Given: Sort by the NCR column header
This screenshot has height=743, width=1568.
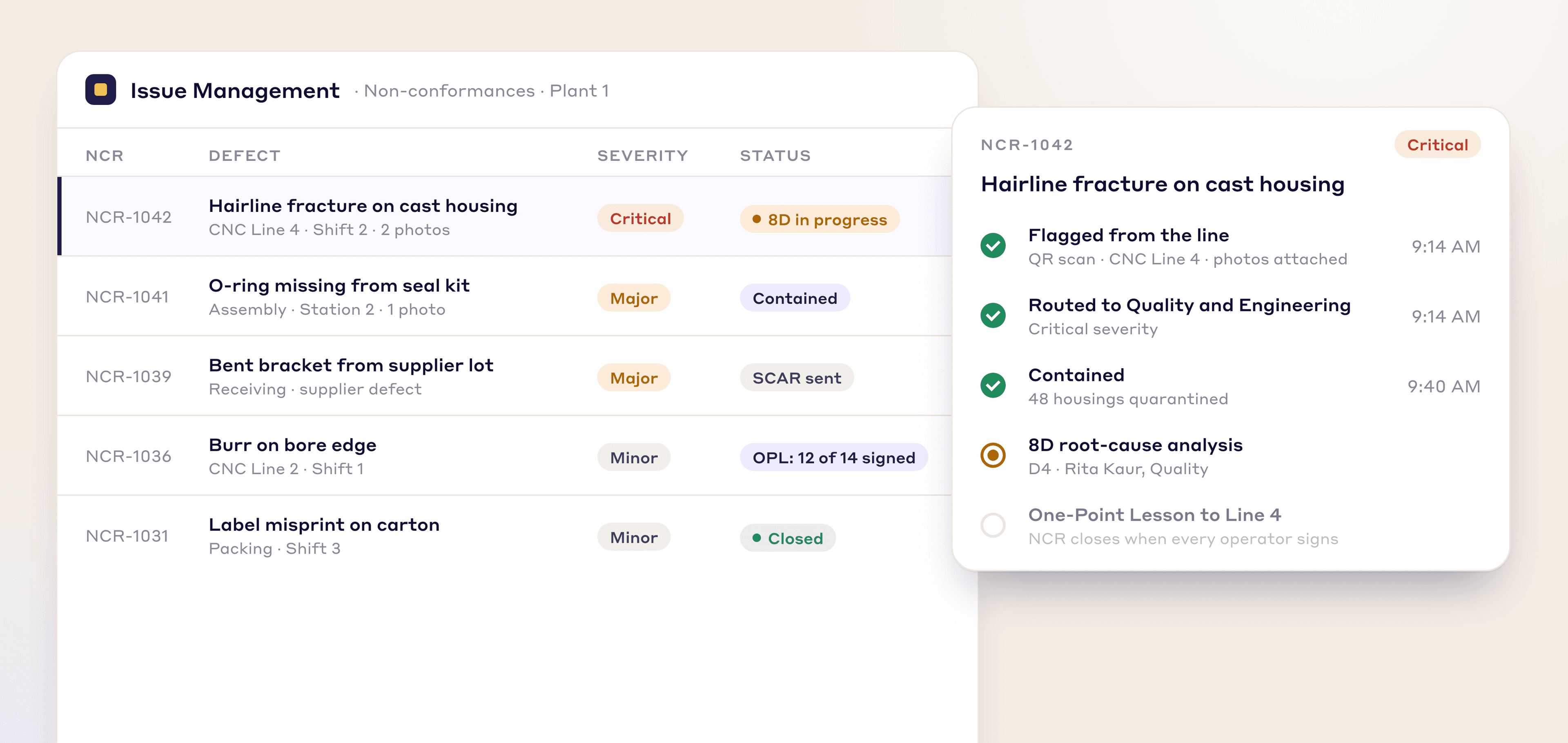Looking at the screenshot, I should pyautogui.click(x=105, y=156).
